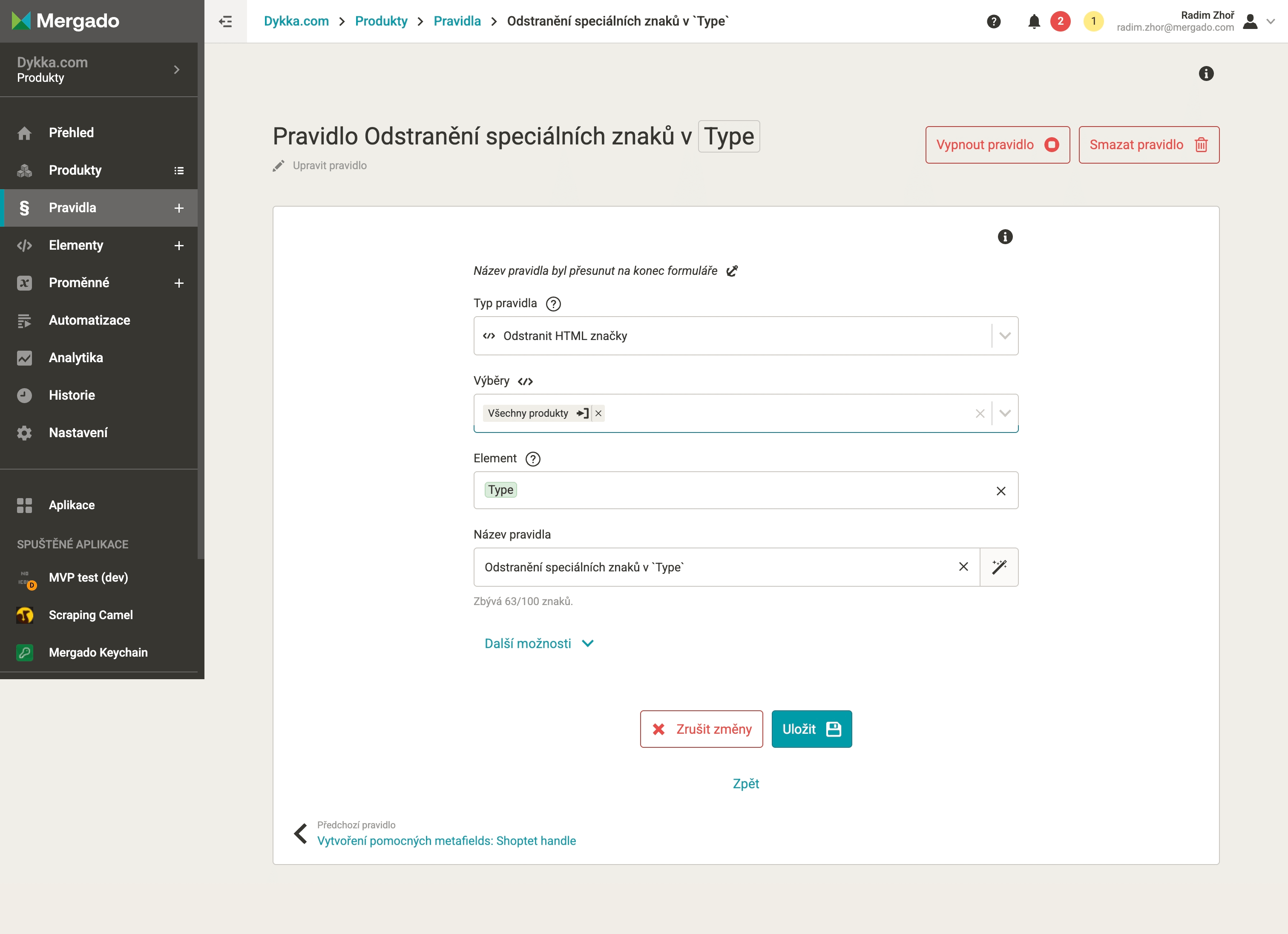Go to Historie in the sidebar

(72, 395)
